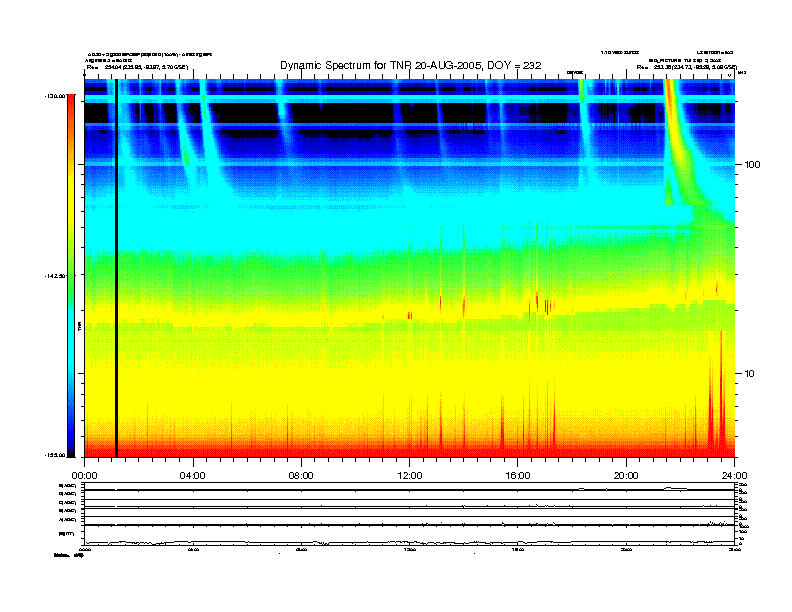Screen dimensions: 792x612
Task: Click the black vertical data-gap line near 01:00
Action: (x=116, y=268)
